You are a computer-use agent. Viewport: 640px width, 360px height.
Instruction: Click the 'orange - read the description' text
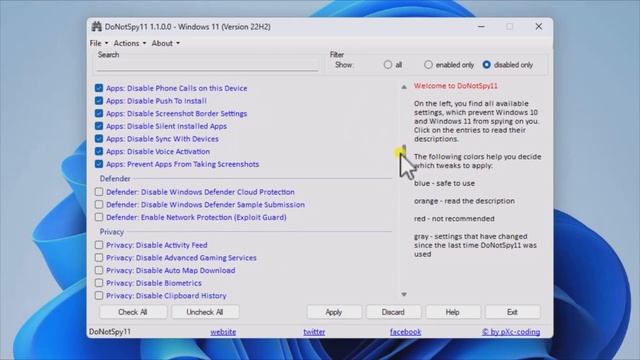[464, 201]
